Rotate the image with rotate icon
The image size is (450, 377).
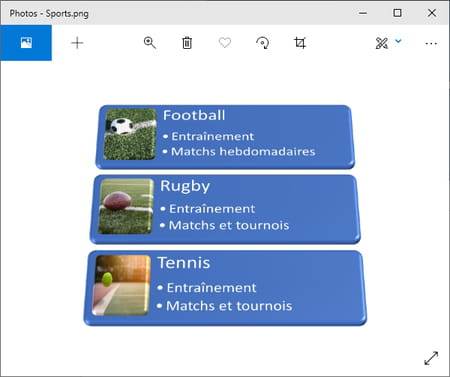coord(262,43)
